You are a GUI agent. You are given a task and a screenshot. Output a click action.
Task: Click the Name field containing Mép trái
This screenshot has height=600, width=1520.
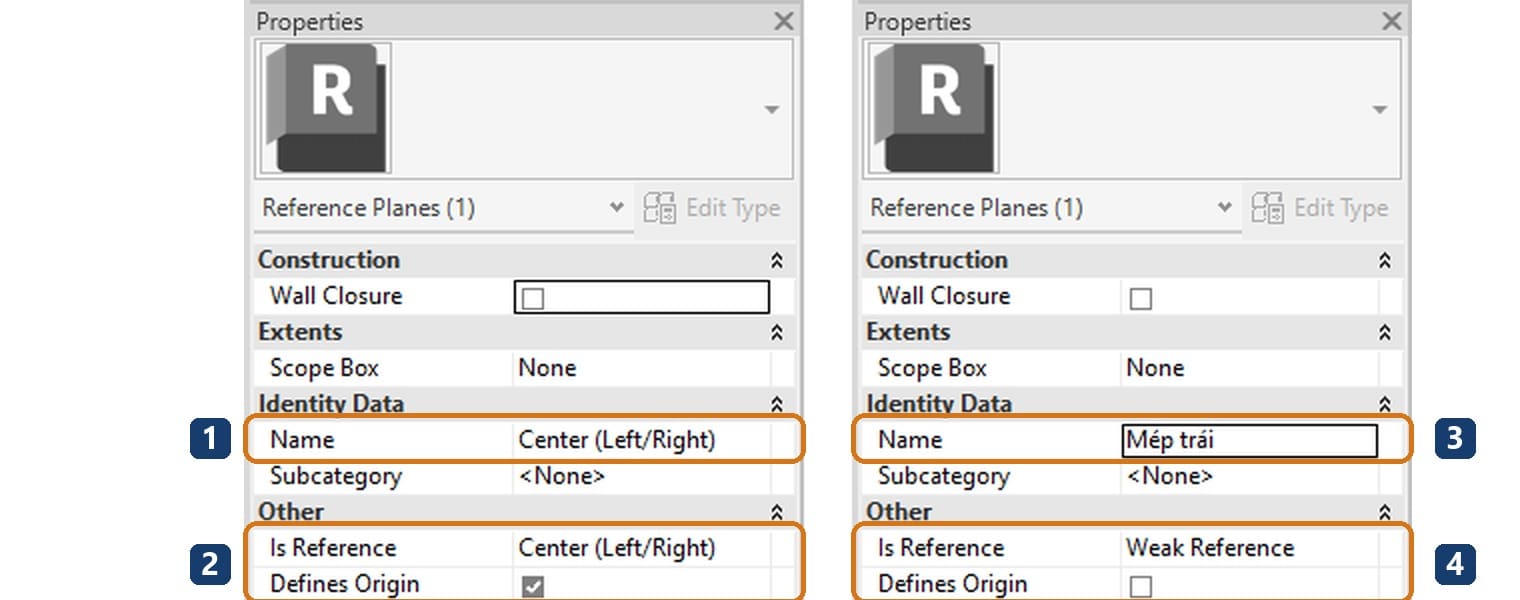1249,440
